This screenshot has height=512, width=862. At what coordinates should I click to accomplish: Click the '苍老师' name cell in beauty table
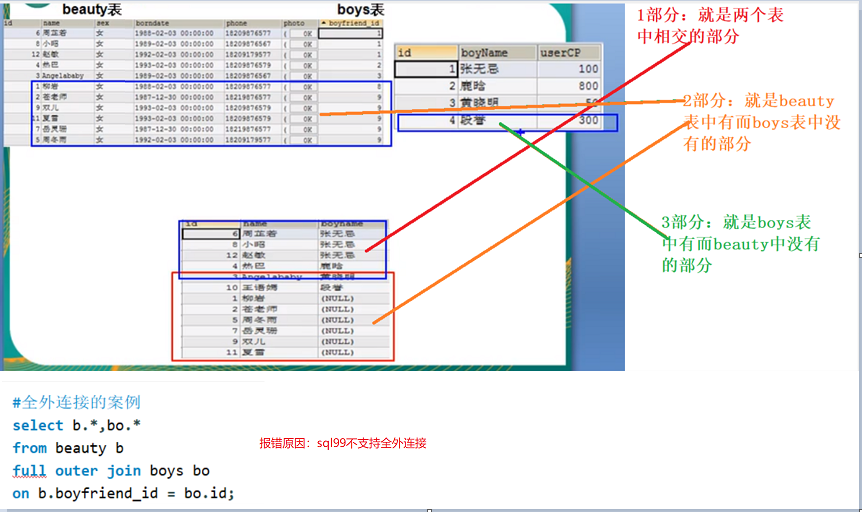54,97
